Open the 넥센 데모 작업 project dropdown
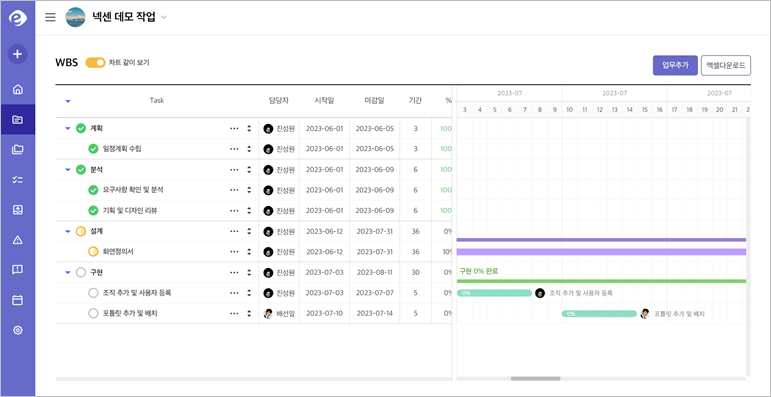The height and width of the screenshot is (397, 771). tap(164, 17)
